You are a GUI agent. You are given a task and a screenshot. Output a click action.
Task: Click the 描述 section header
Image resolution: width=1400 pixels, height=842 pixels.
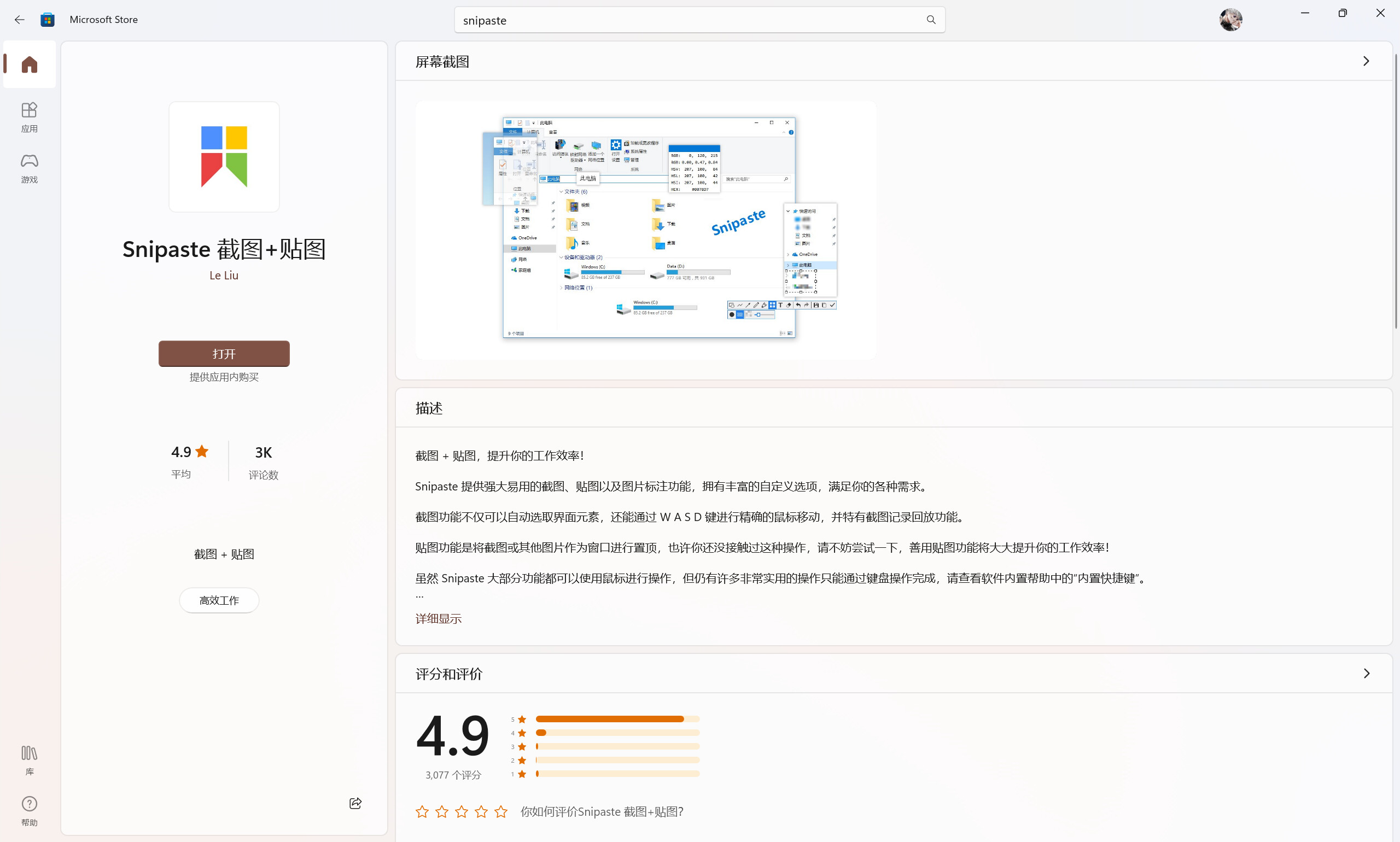click(x=428, y=408)
